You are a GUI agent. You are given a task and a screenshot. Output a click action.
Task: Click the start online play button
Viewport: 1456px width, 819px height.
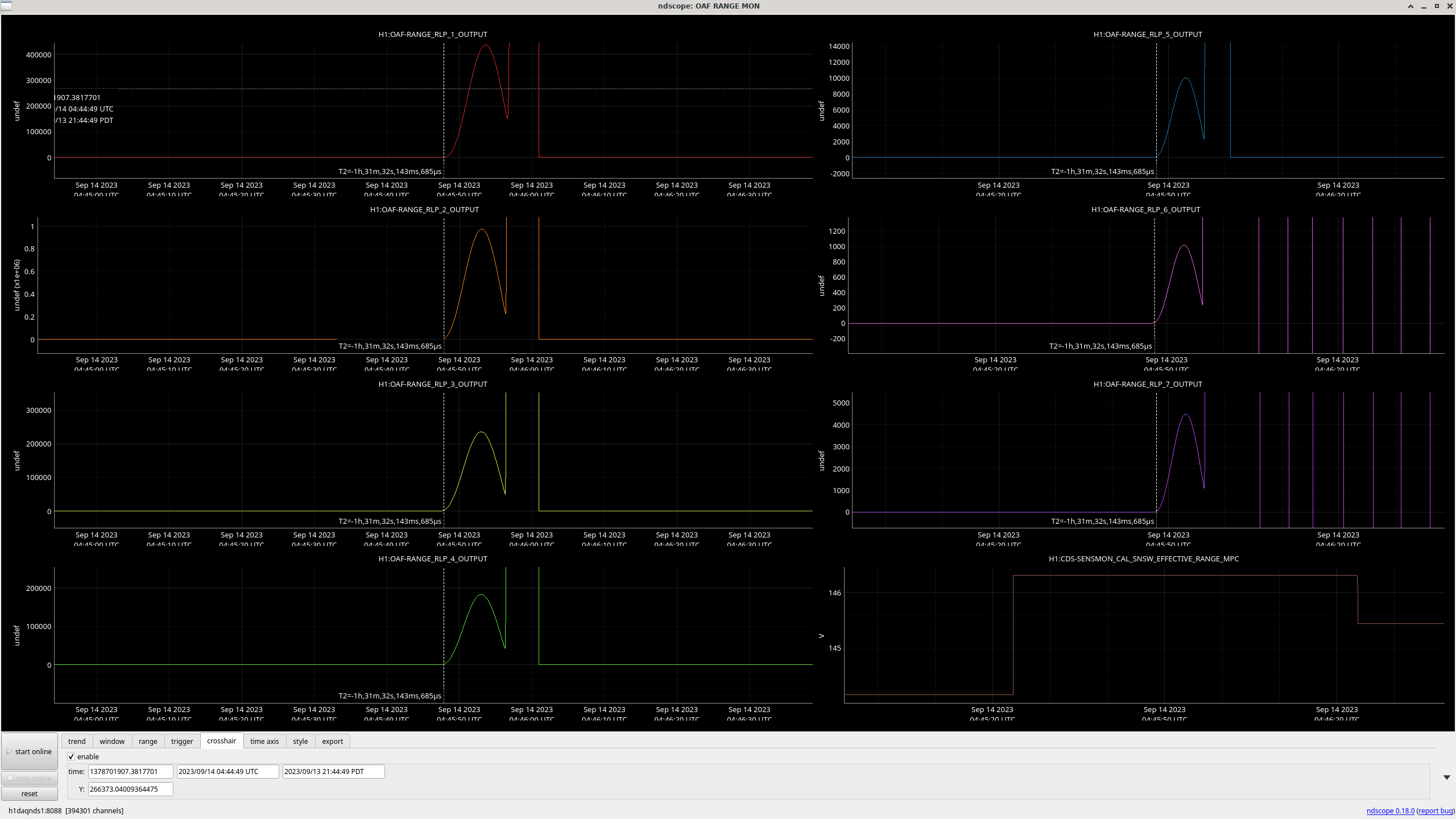pos(30,751)
